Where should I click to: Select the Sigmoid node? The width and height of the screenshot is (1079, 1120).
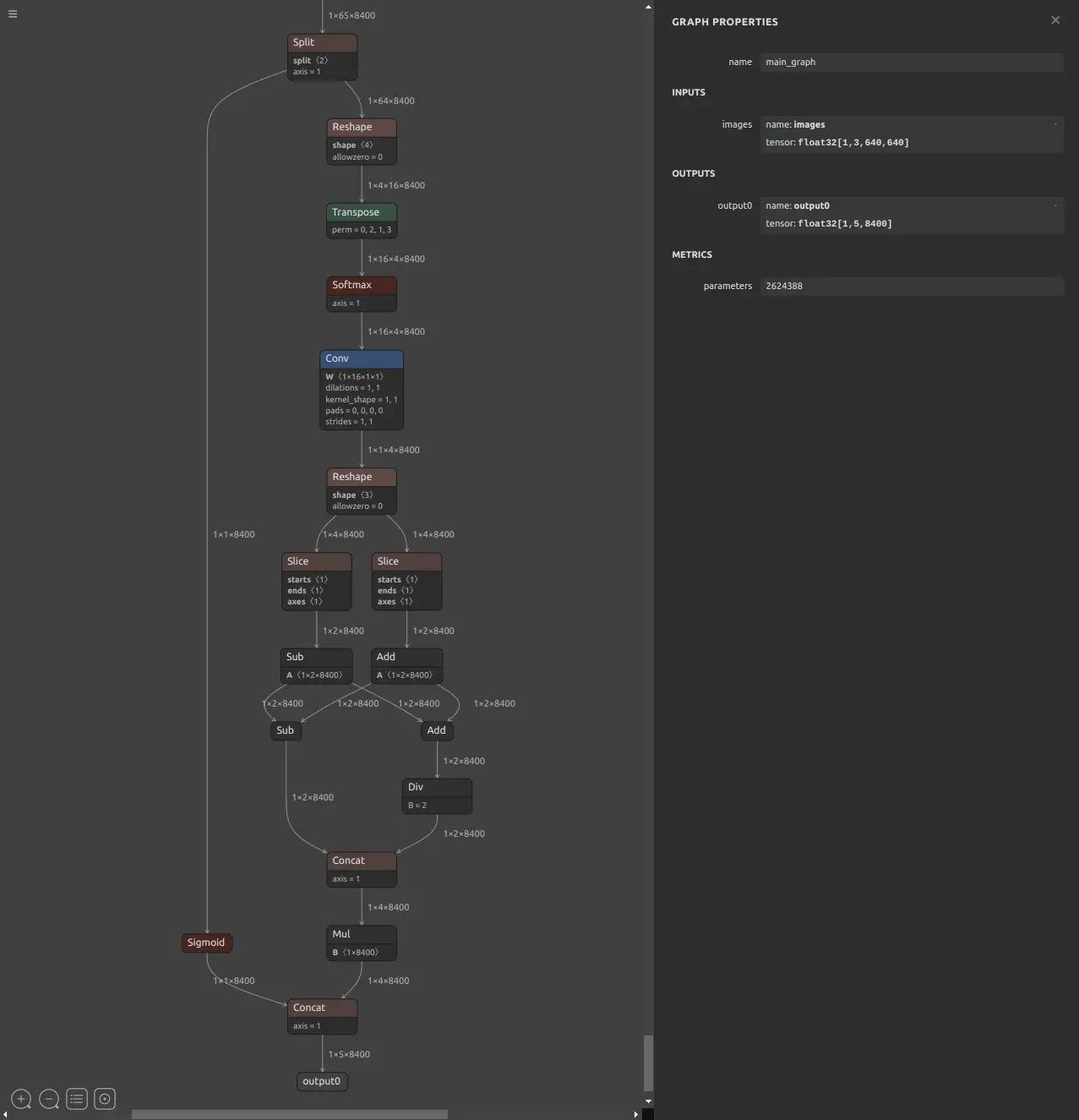(206, 942)
